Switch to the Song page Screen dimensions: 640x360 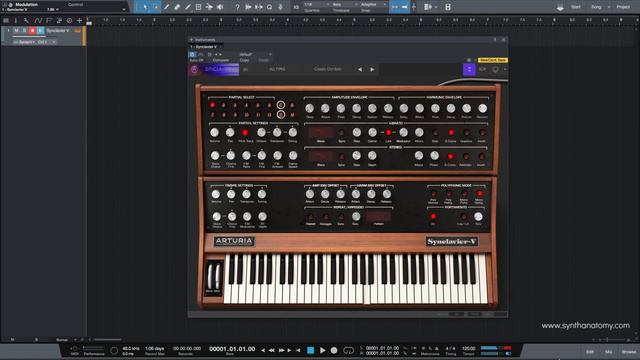(596, 7)
